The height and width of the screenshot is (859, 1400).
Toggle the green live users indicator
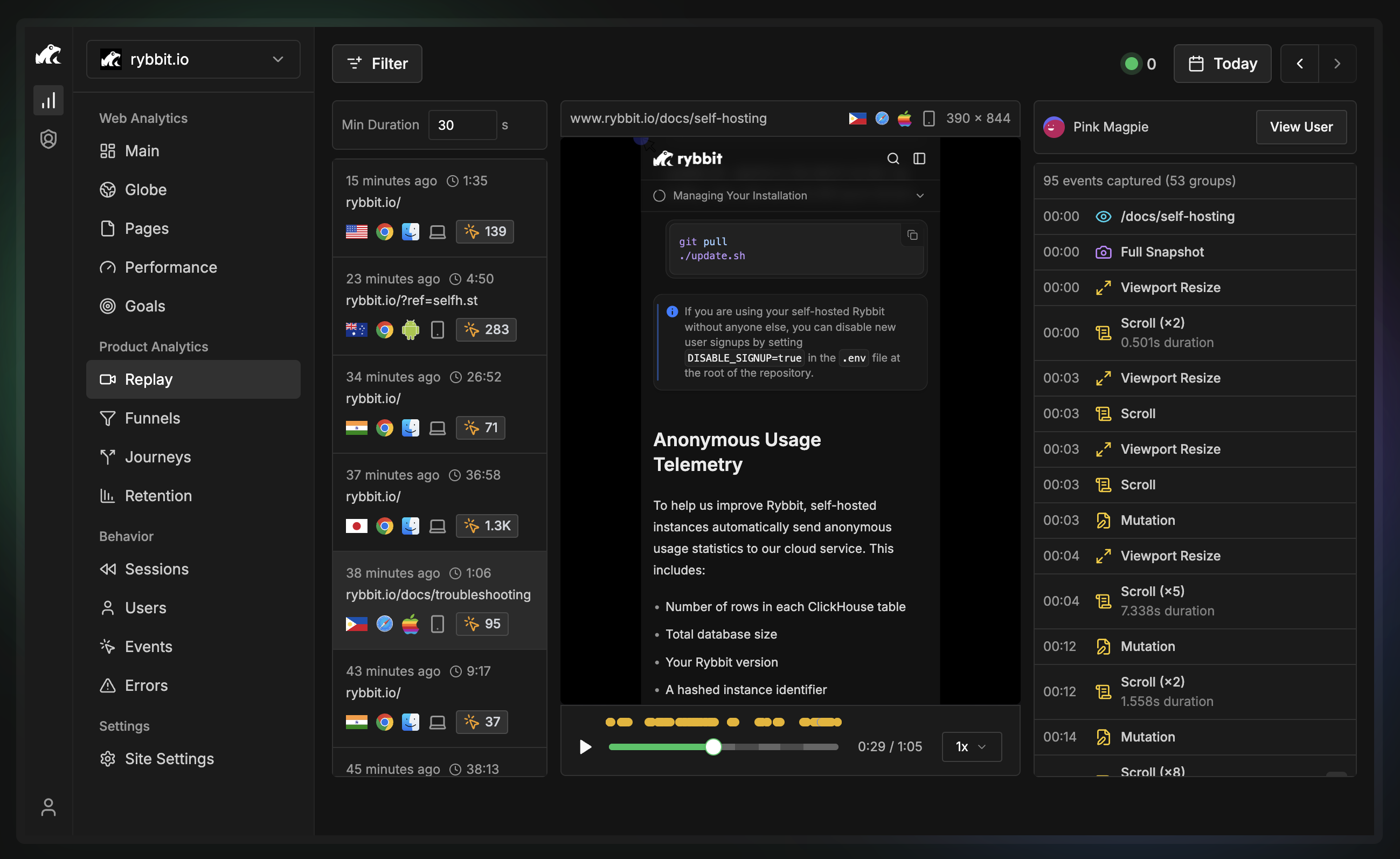click(x=1131, y=64)
